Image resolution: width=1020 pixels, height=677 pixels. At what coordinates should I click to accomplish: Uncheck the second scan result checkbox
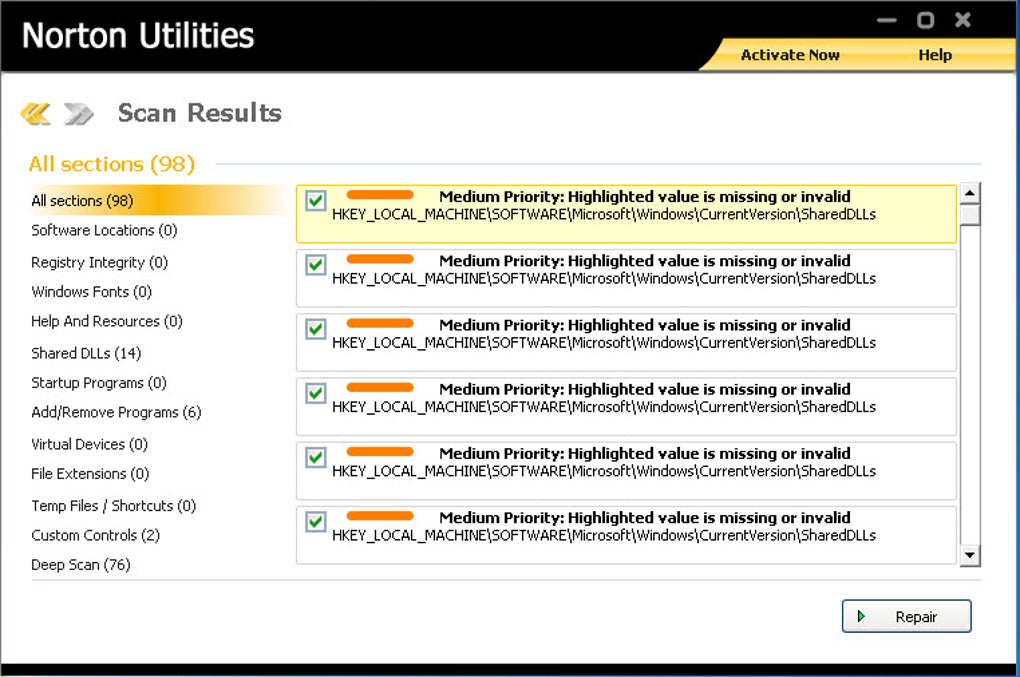[x=316, y=265]
